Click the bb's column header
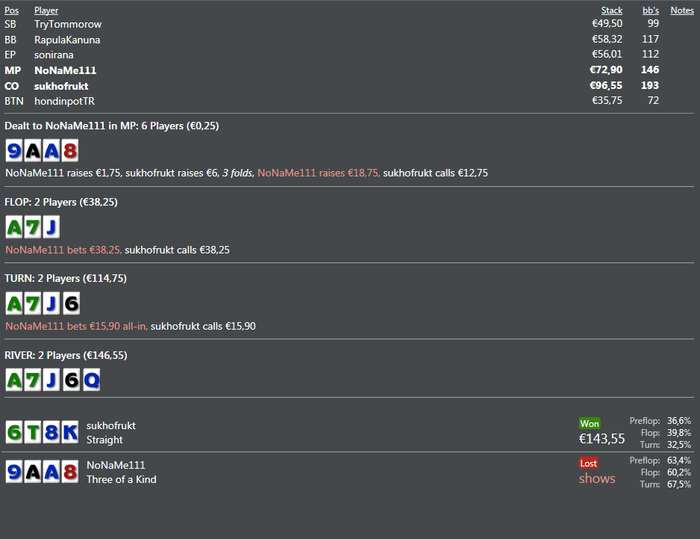 tap(650, 10)
